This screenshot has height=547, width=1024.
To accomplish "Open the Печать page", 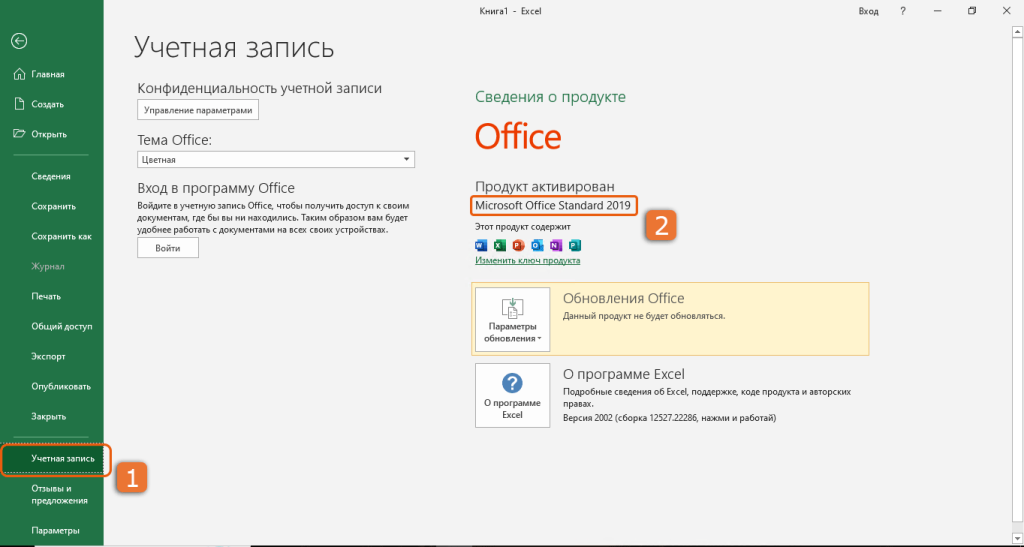I will point(46,296).
